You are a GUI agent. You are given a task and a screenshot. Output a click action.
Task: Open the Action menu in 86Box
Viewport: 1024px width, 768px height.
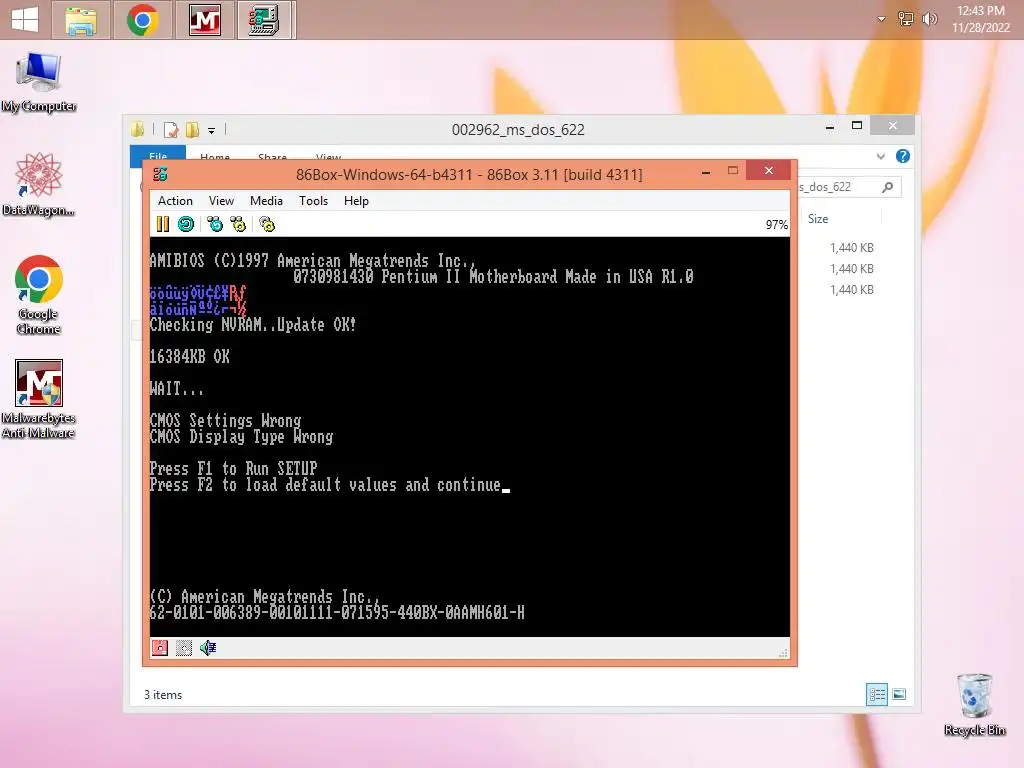175,200
